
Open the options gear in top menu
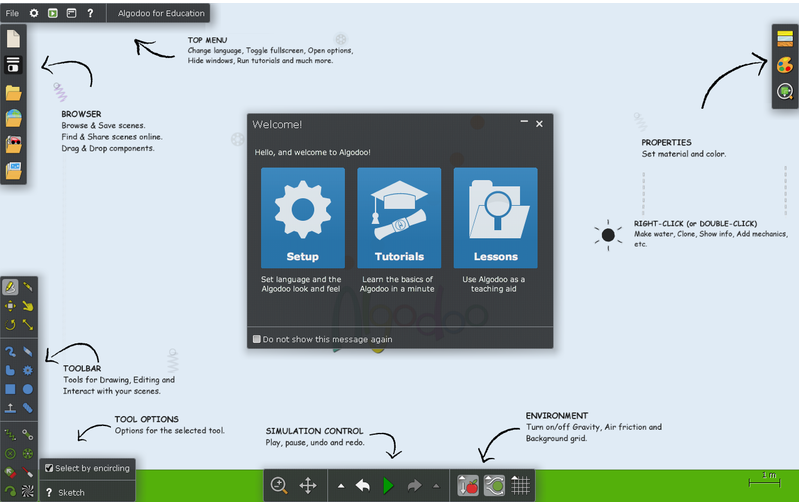34,13
